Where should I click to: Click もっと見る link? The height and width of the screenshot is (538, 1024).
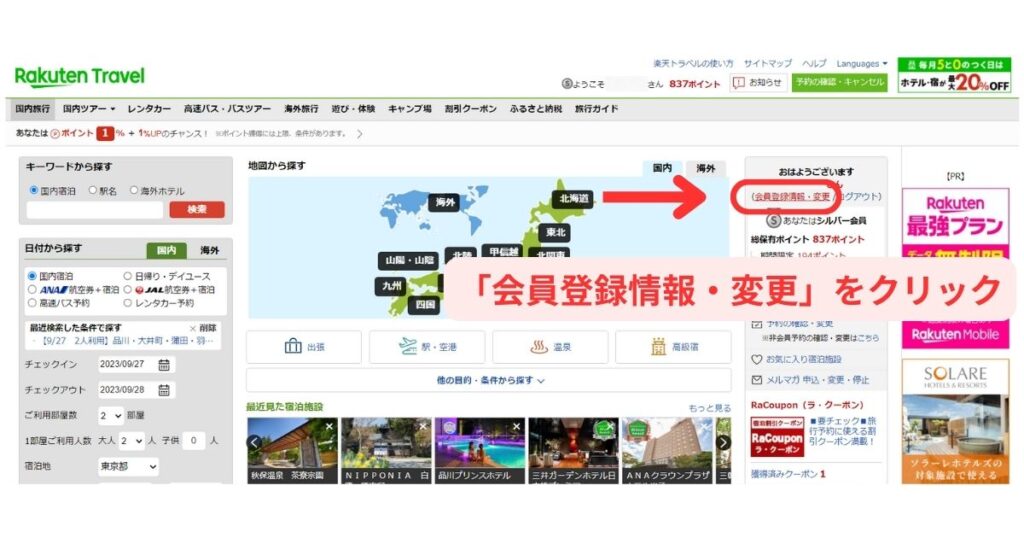(x=709, y=408)
